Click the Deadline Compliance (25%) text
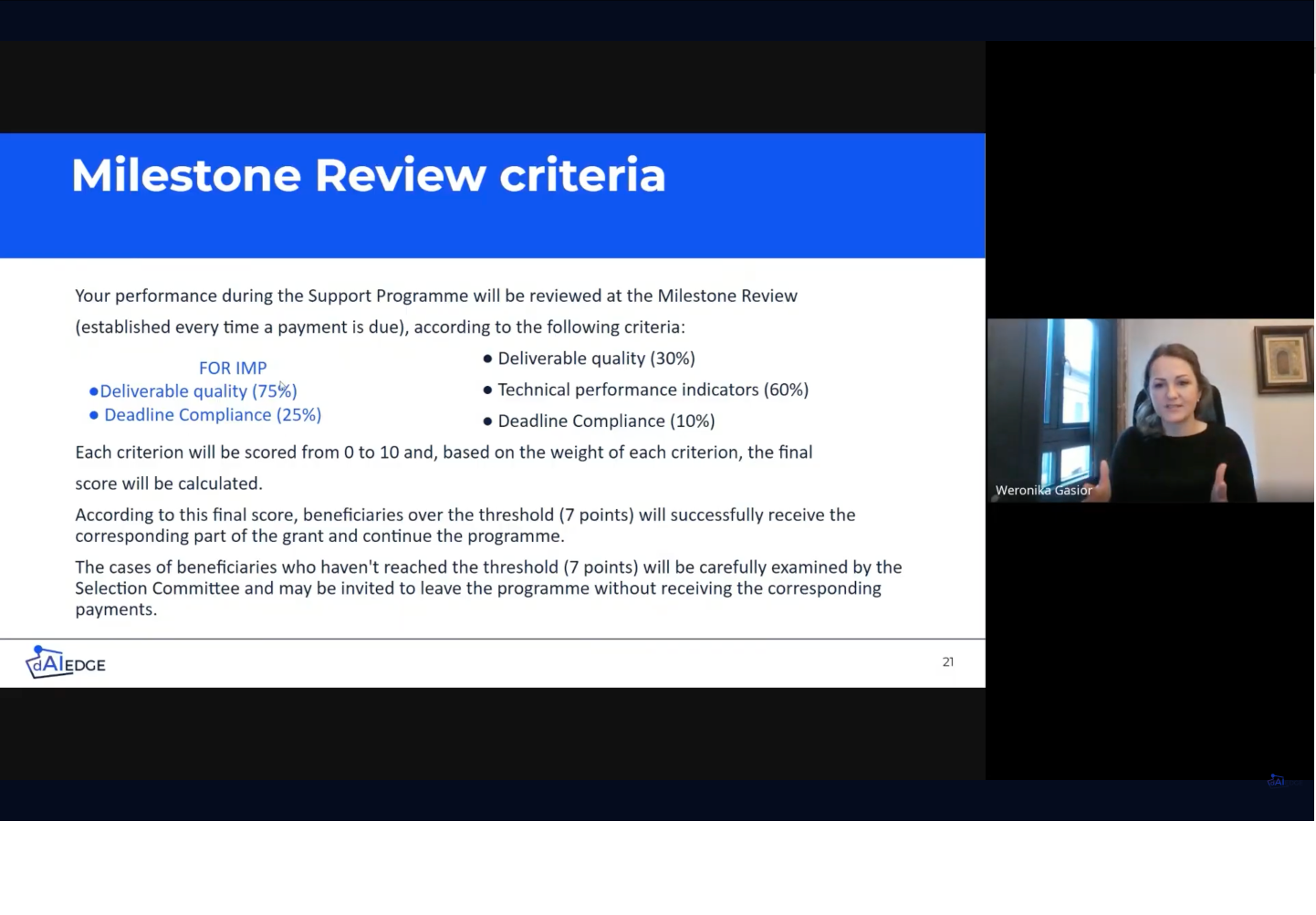This screenshot has width=1316, height=915. click(213, 415)
